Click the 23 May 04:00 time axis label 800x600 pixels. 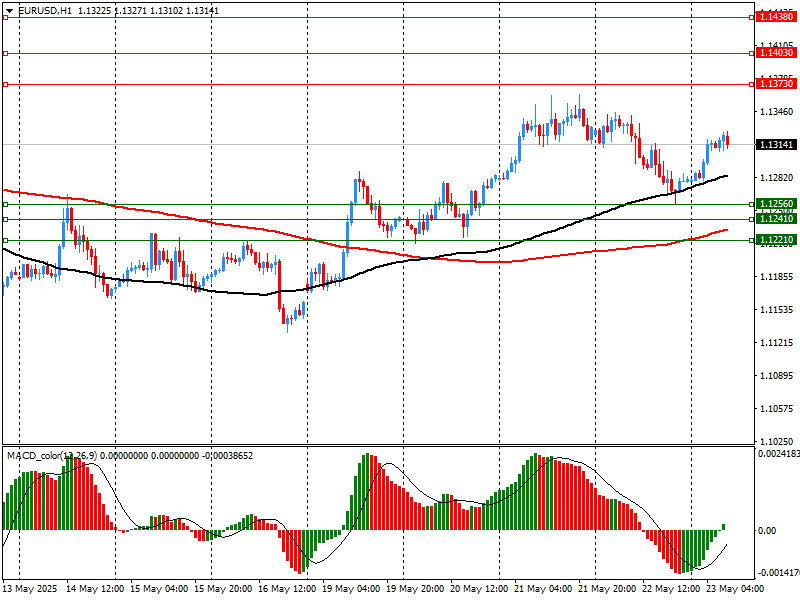pos(735,589)
